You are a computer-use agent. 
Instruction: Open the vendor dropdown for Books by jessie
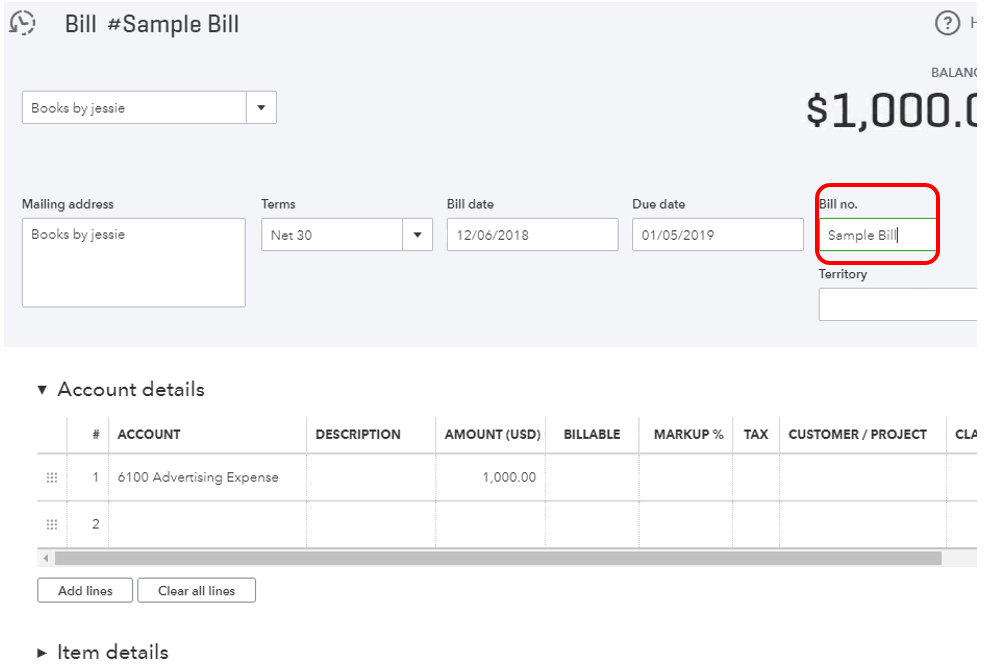[261, 108]
